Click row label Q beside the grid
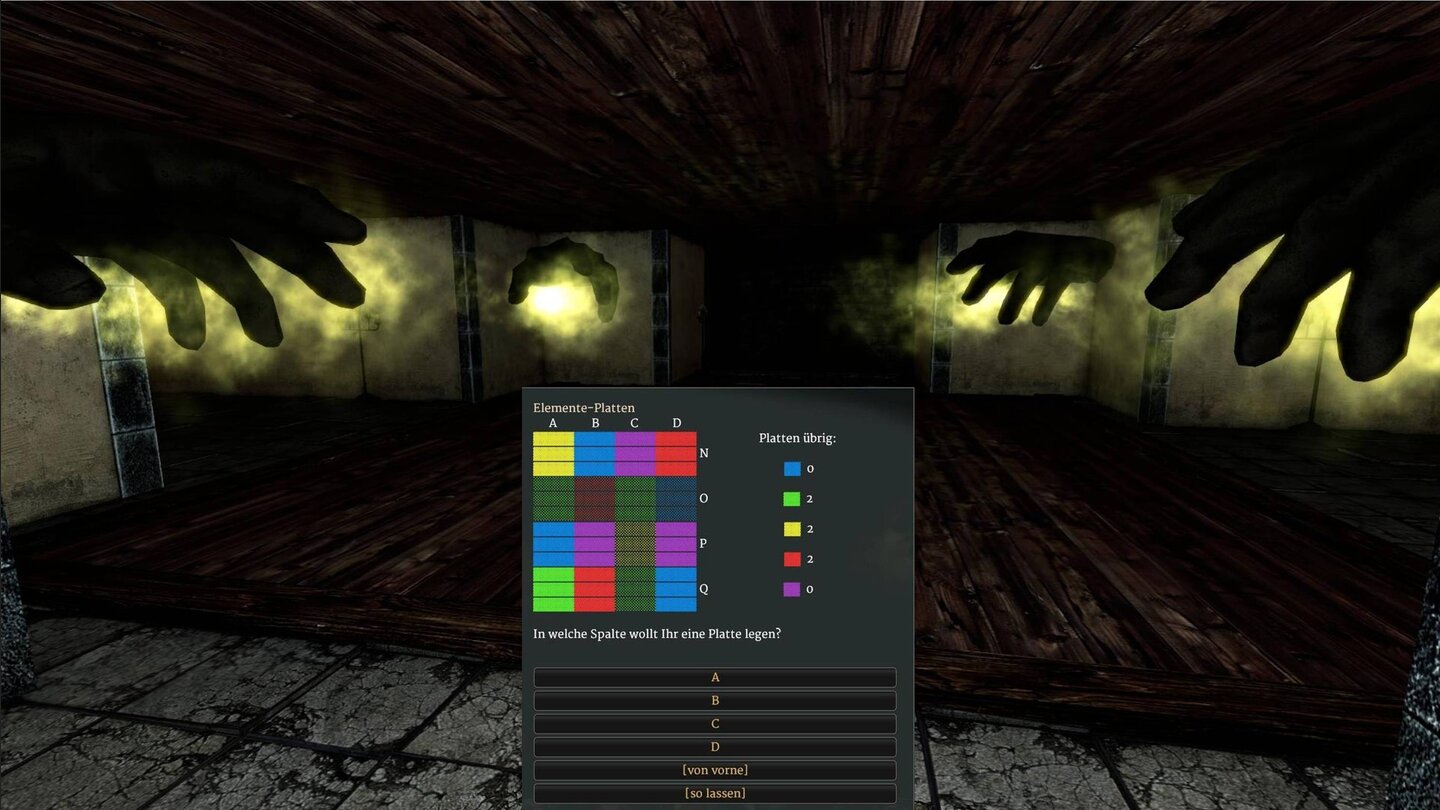1440x810 pixels. (704, 589)
